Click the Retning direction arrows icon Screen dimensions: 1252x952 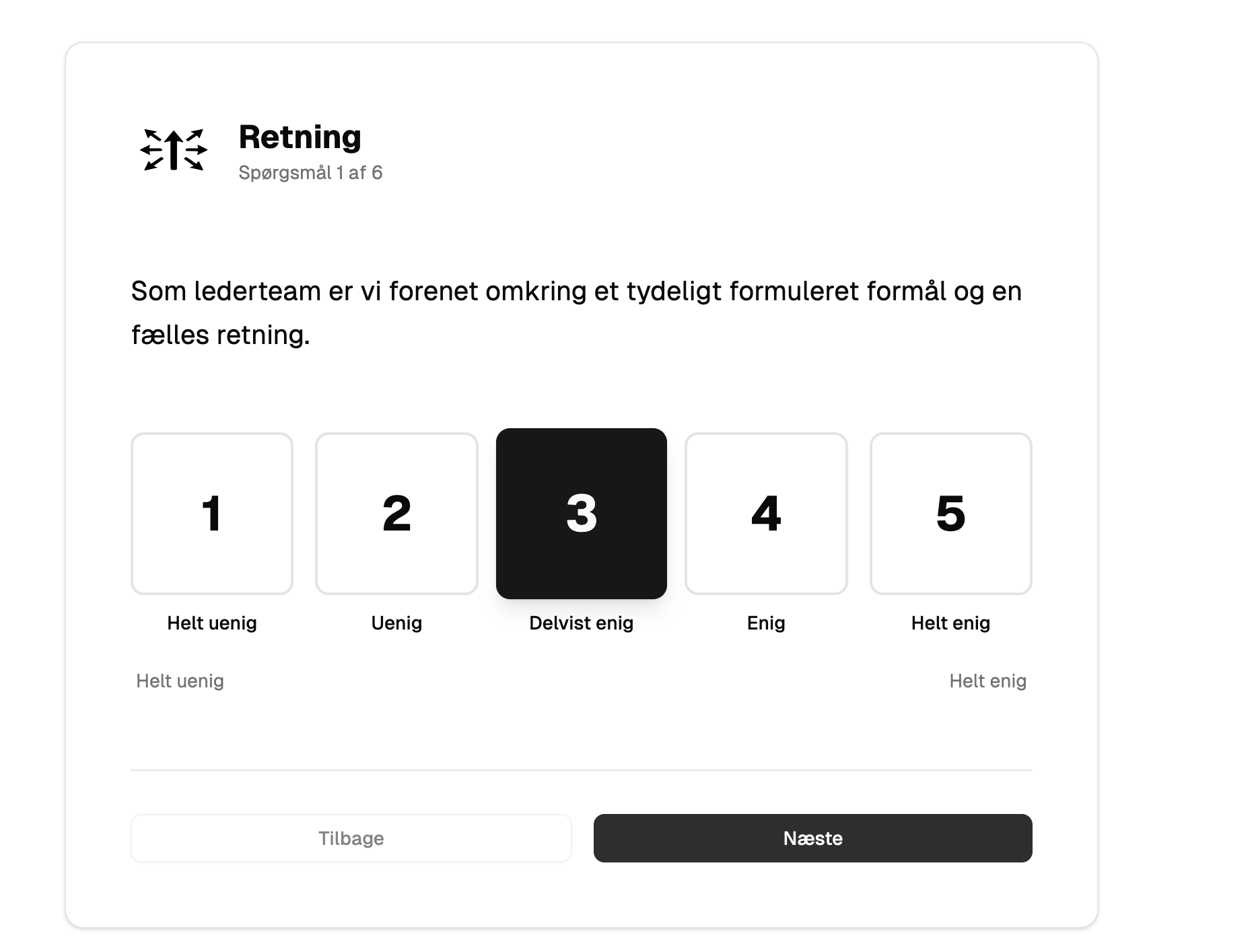pos(174,149)
